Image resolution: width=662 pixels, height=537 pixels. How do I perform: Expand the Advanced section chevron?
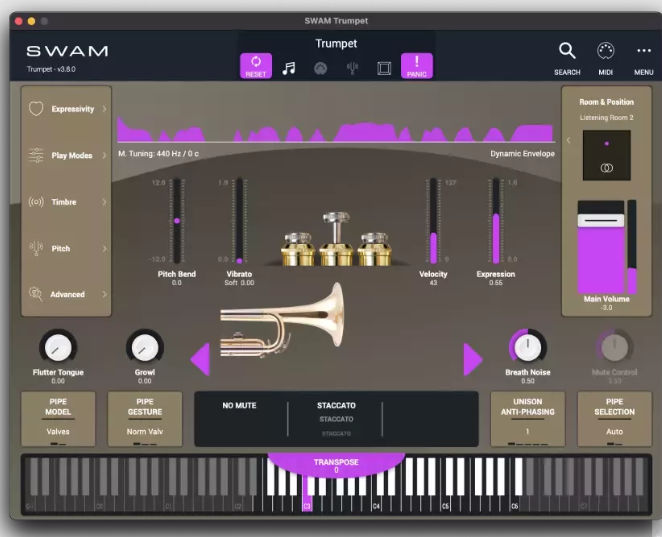pos(104,294)
